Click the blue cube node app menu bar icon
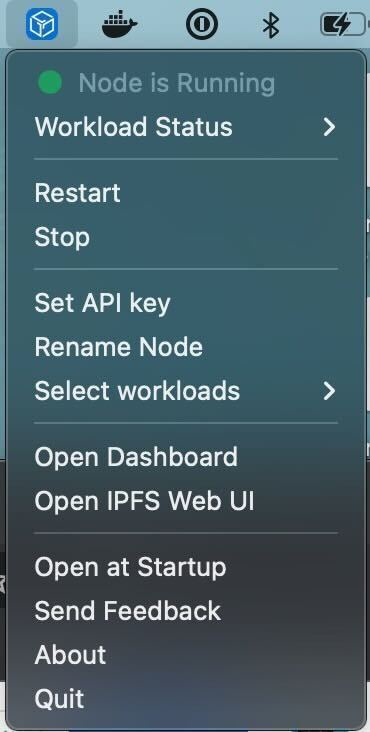The height and width of the screenshot is (732, 370). tap(42, 24)
